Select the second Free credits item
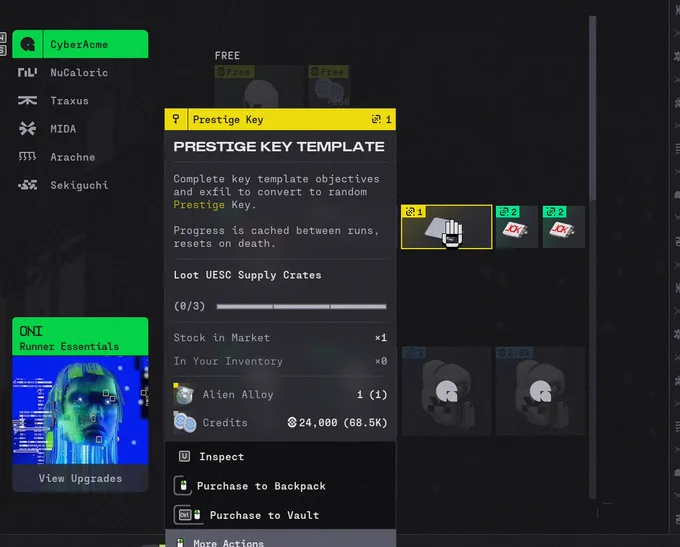Screen dimensions: 680x547 (x=329, y=86)
